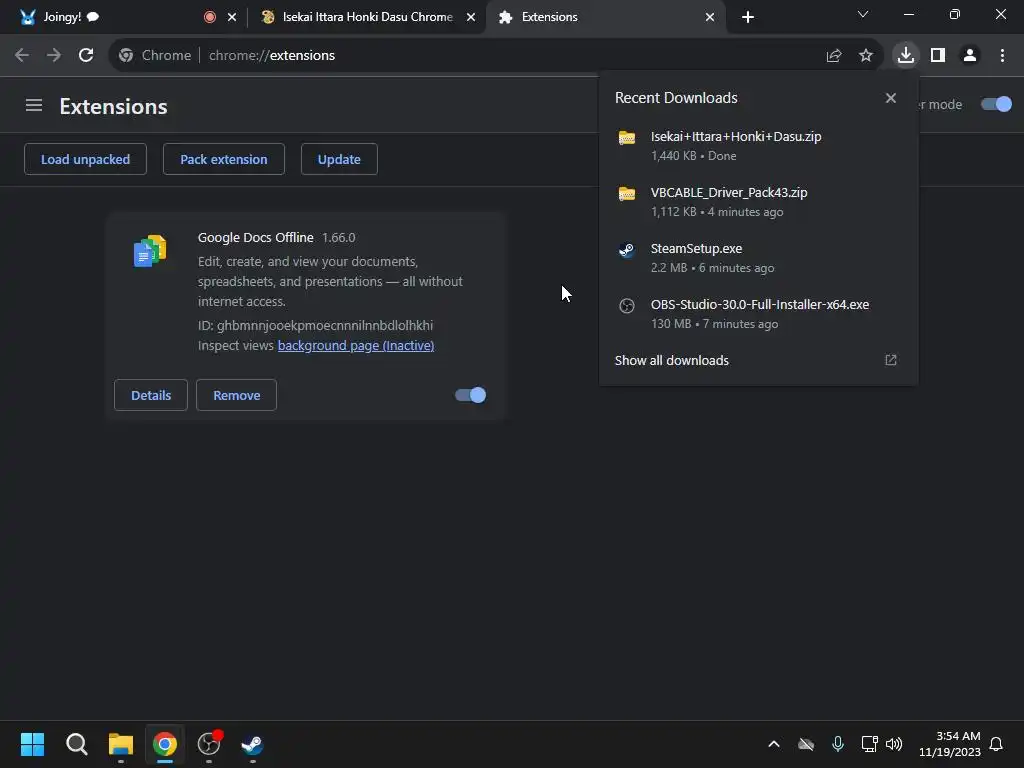Screen dimensions: 1024x768
Task: Open Details for Google Docs Offline
Action: click(151, 395)
